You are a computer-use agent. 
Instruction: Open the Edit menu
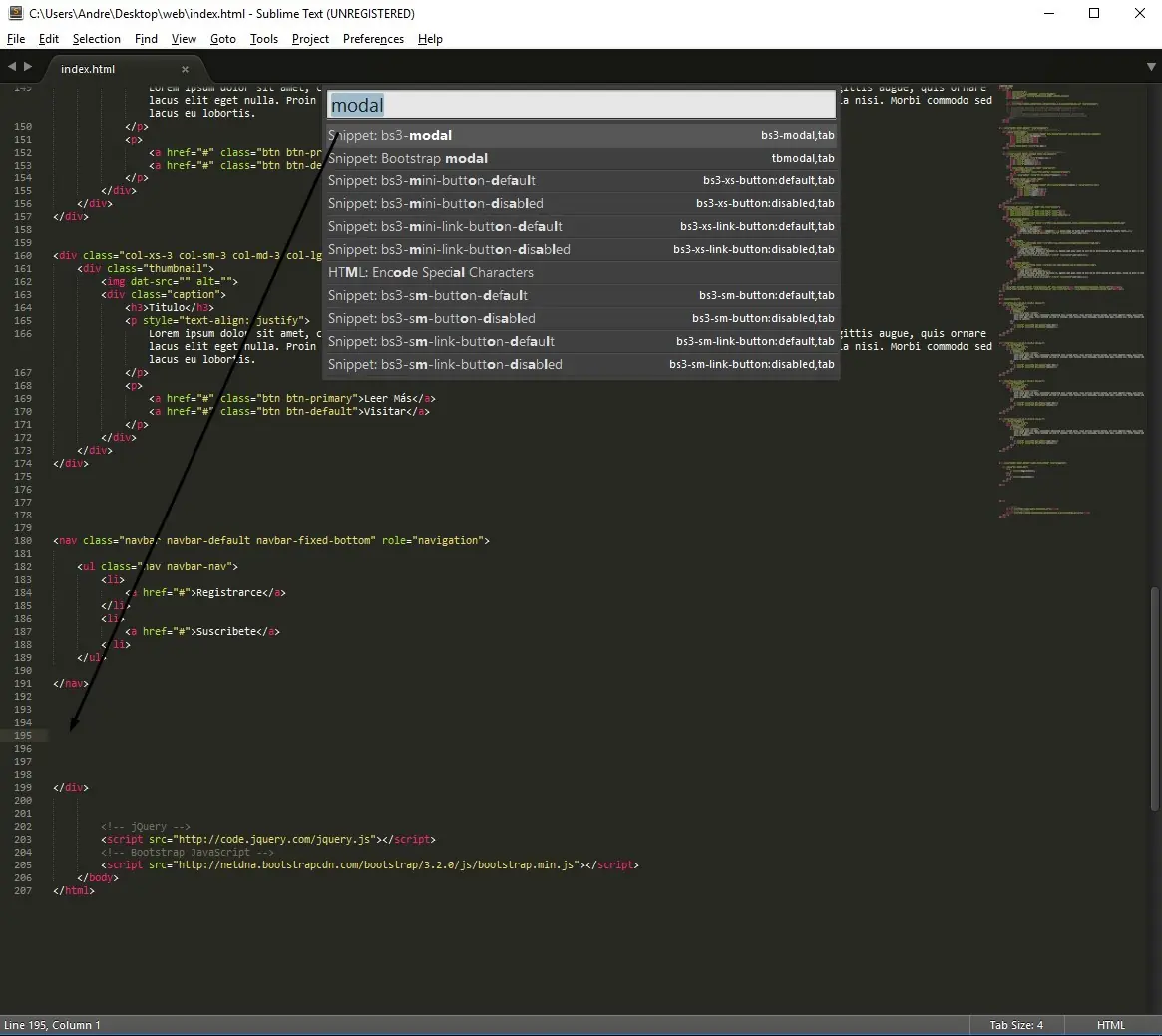[x=48, y=39]
